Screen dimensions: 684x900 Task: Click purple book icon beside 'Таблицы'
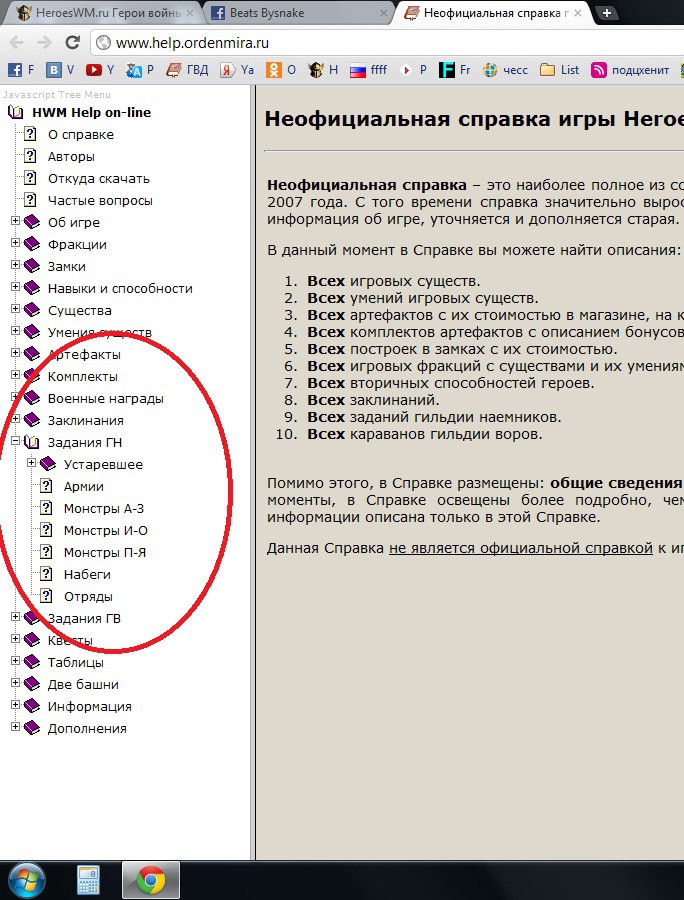coord(32,662)
